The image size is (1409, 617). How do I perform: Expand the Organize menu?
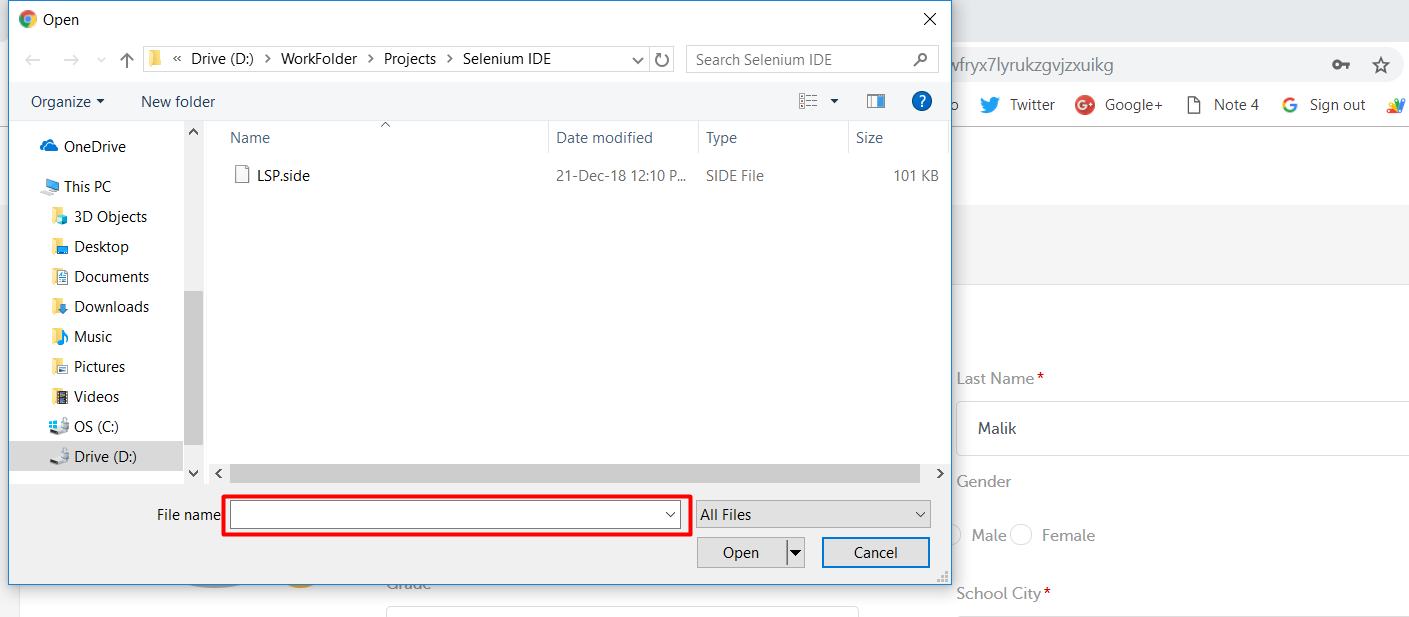(67, 101)
